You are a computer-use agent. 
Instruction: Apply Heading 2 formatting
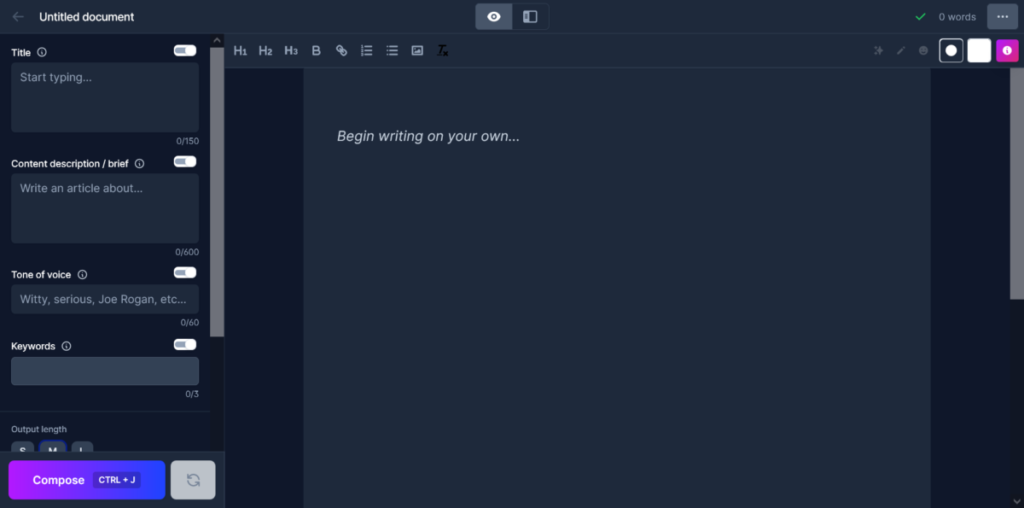(x=265, y=51)
